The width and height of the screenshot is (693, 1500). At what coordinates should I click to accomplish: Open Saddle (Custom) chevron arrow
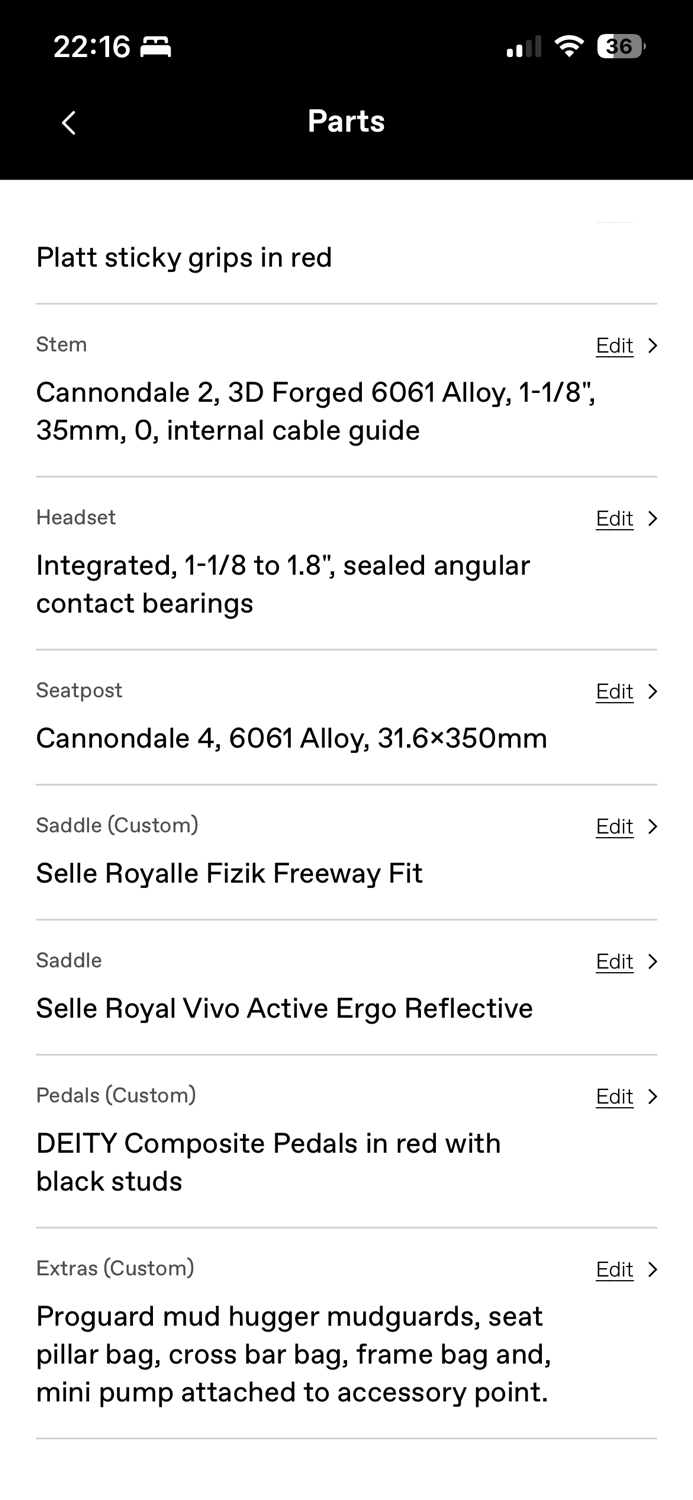653,827
